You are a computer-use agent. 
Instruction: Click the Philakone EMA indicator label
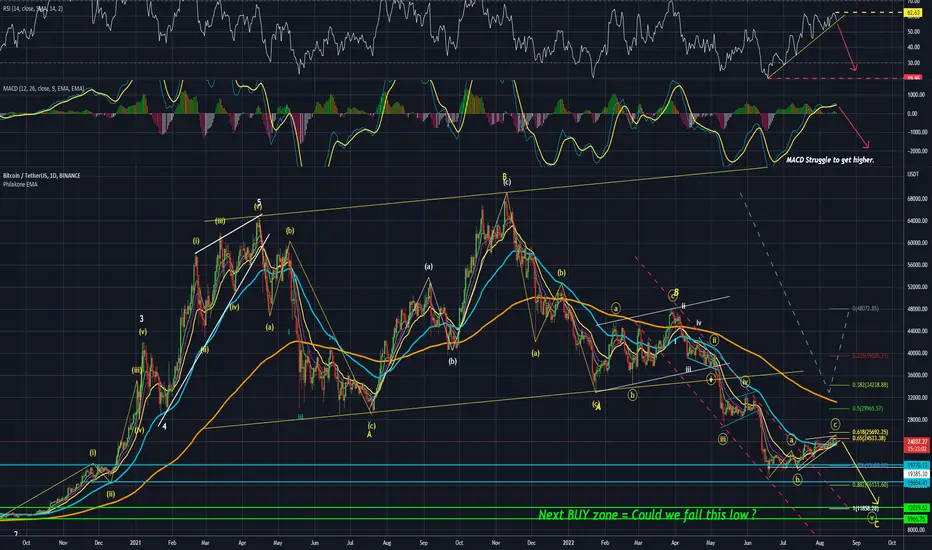(20, 184)
